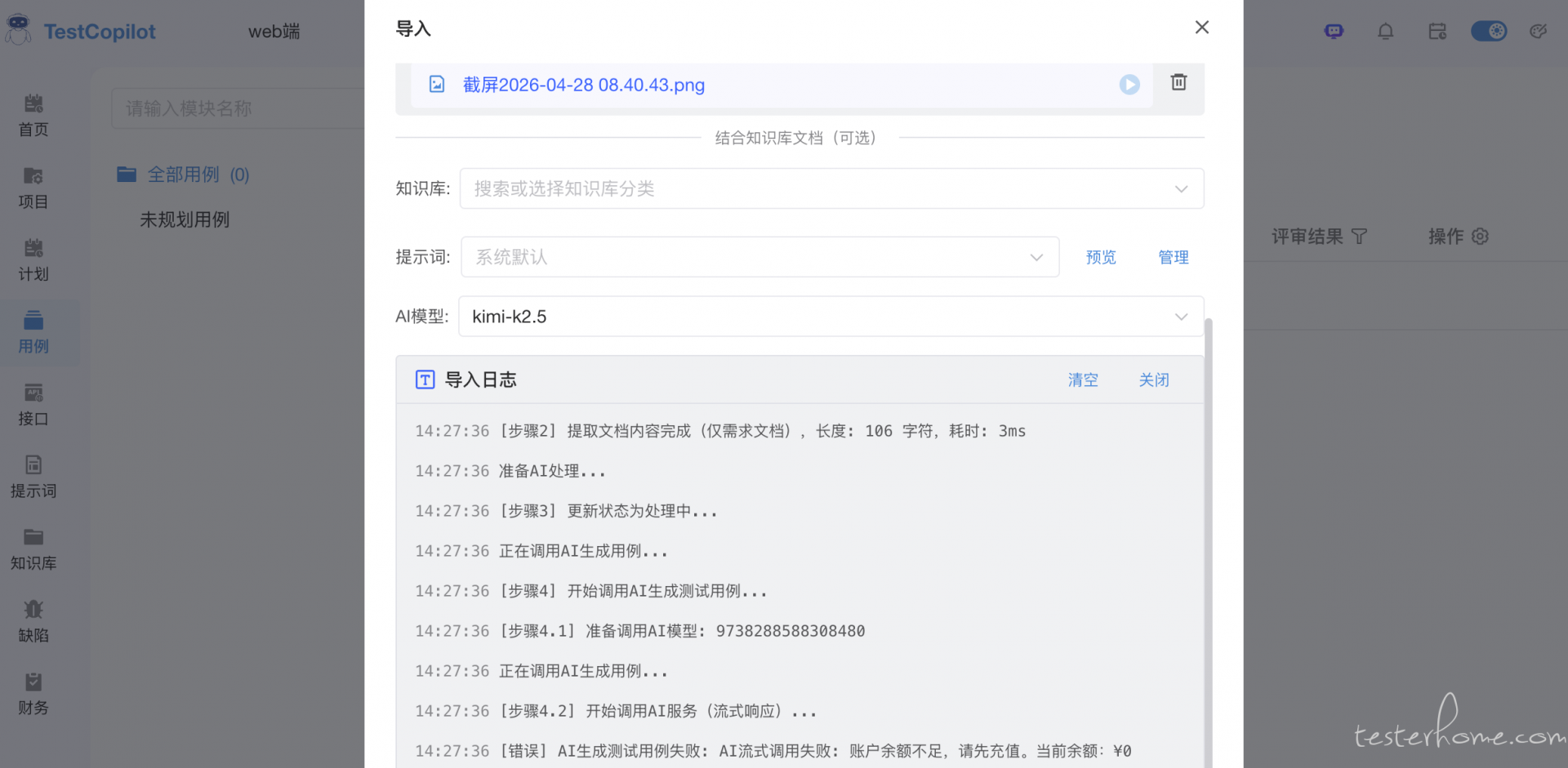Image resolution: width=1568 pixels, height=768 pixels.
Task: Click the play icon beside uploaded png file
Action: (x=1129, y=85)
